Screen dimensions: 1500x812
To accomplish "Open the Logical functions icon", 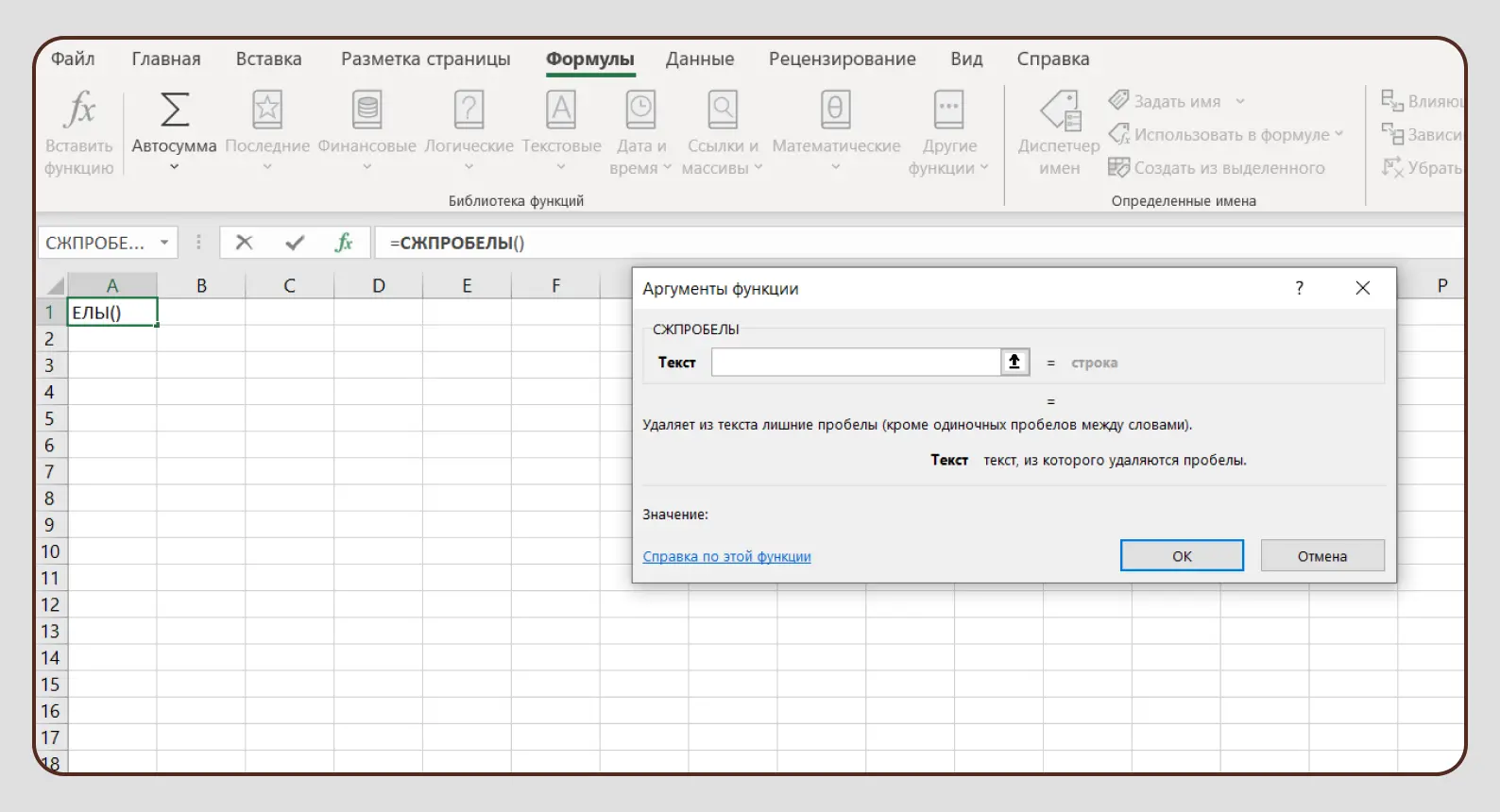I will [x=469, y=110].
